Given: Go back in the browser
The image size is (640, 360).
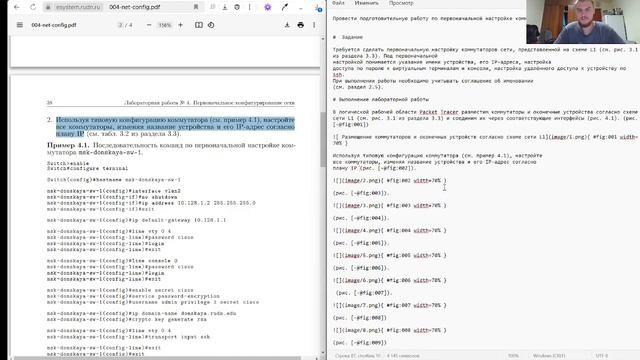Looking at the screenshot, I should tap(17, 7).
